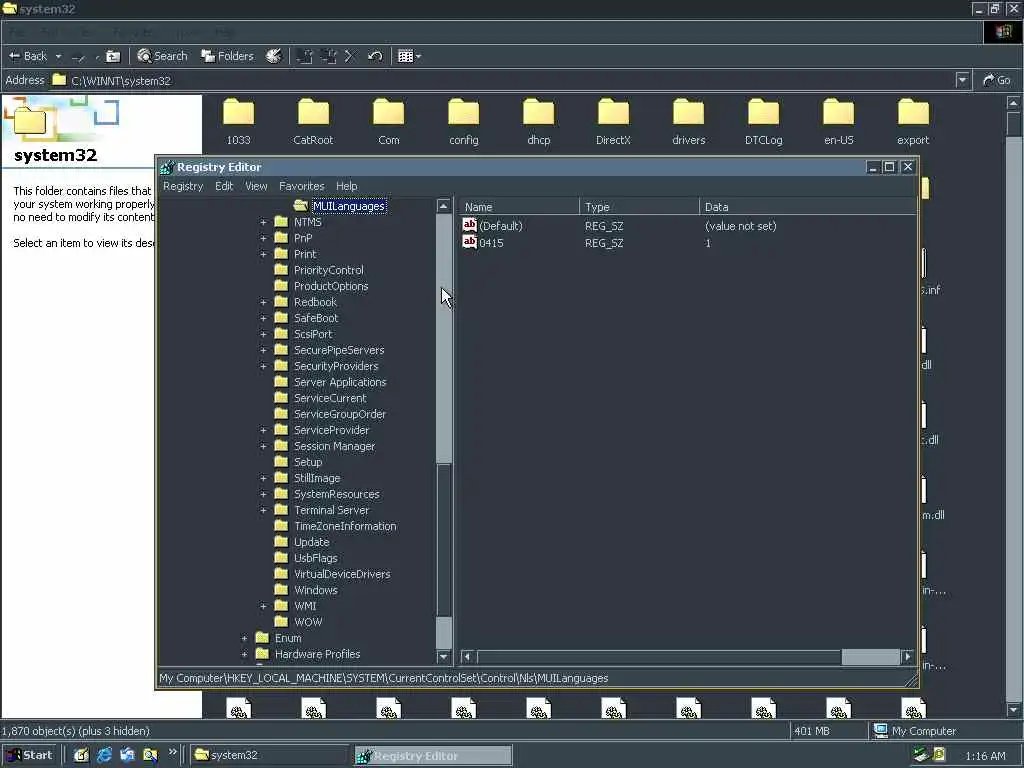Click the Name column header

coord(519,207)
